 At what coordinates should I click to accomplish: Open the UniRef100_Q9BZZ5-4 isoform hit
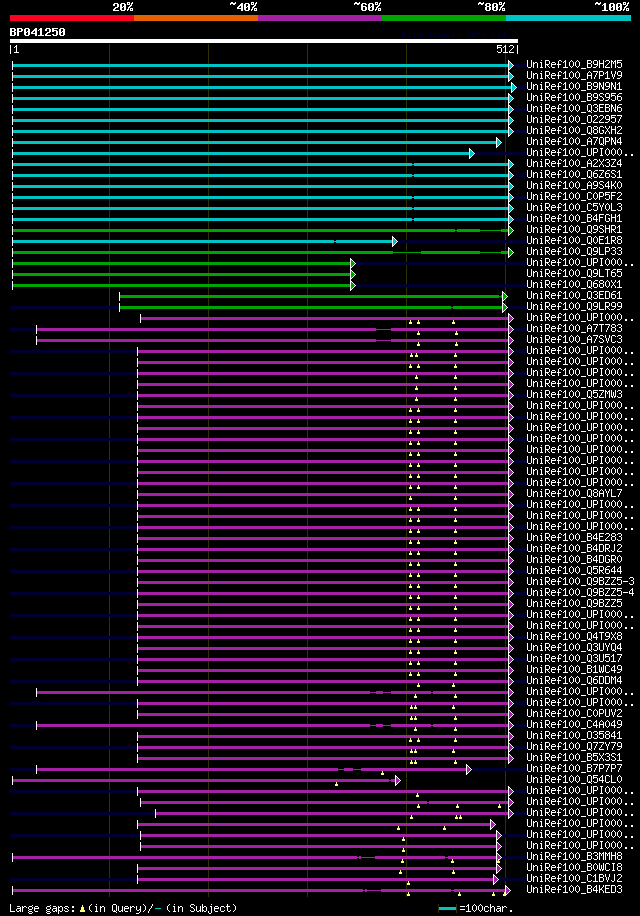[580, 592]
